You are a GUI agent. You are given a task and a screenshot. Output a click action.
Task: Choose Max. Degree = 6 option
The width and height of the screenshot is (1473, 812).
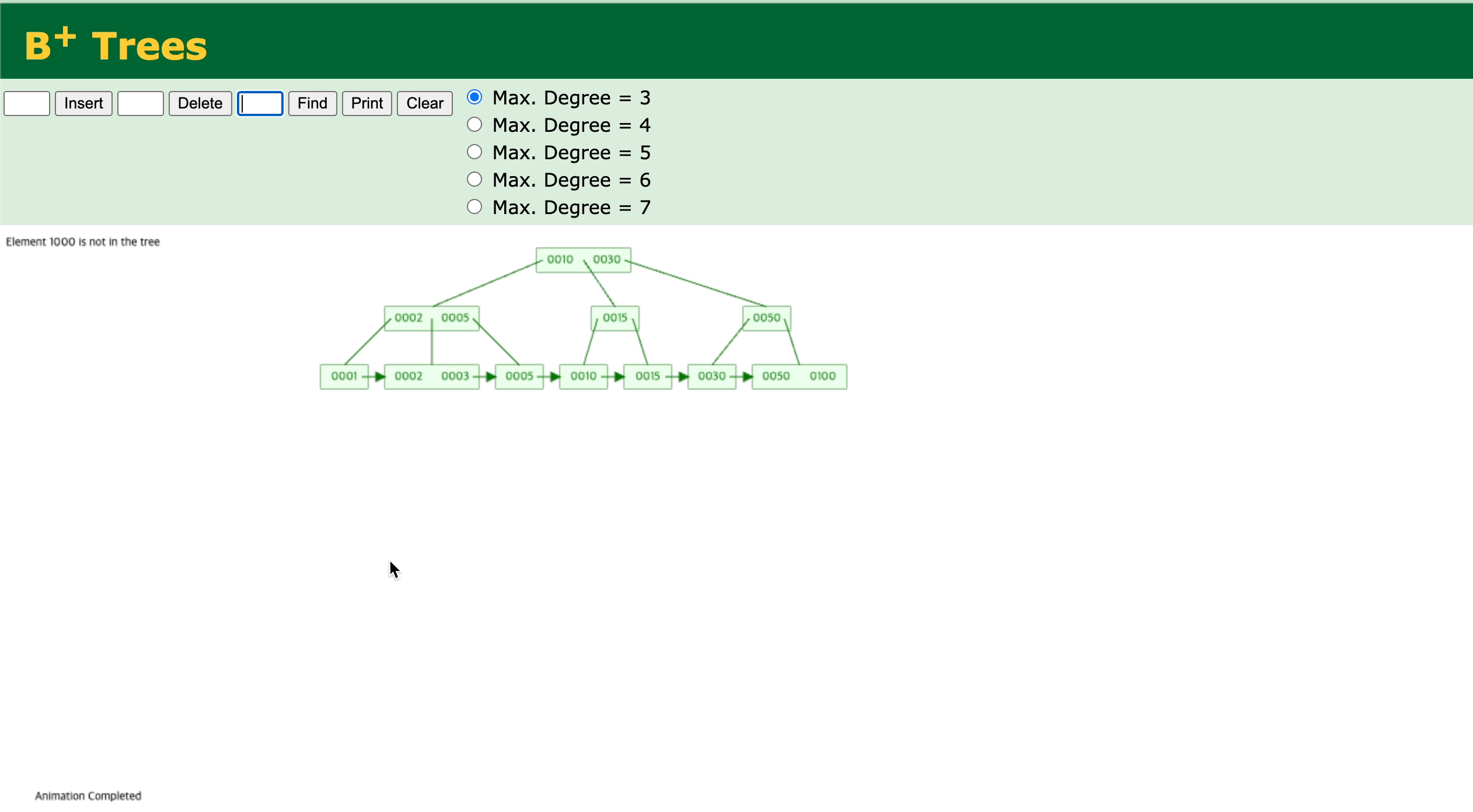click(474, 179)
